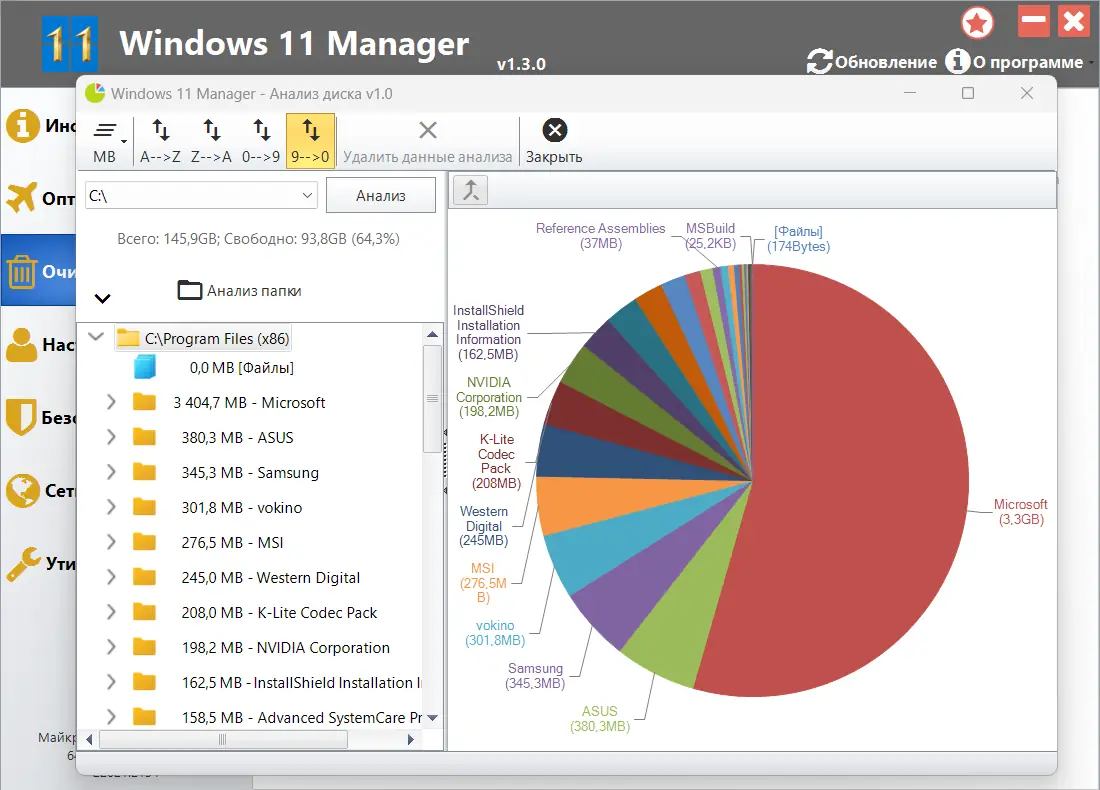Collapse the panel with down chevron
The height and width of the screenshot is (790, 1100).
[x=102, y=298]
